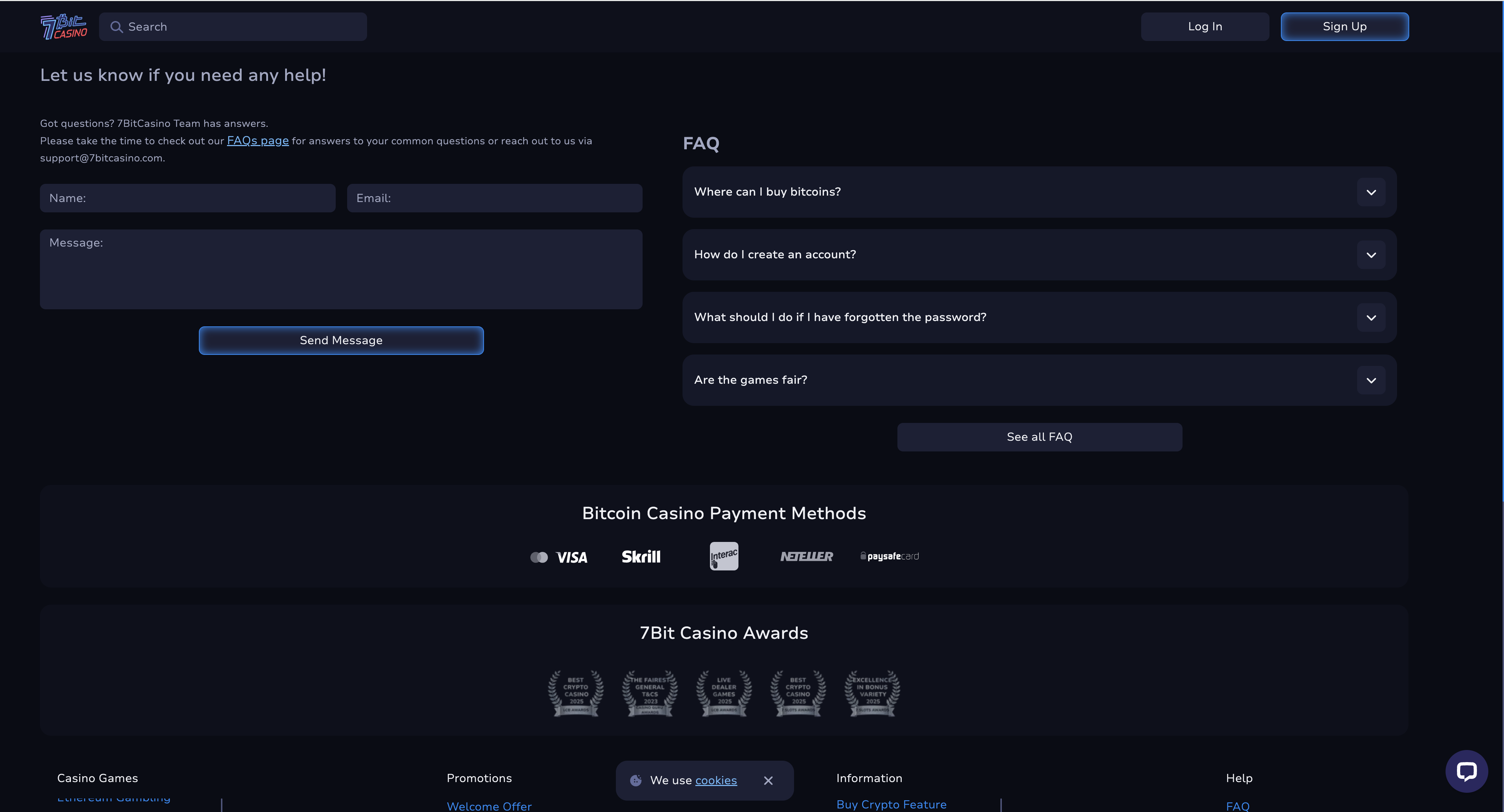1504x812 pixels.
Task: Click the 'Let us know if you need any help!' heading
Action: (183, 75)
